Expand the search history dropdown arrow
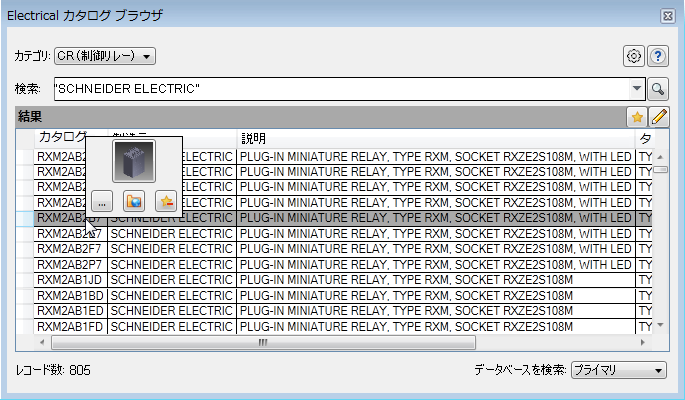The image size is (685, 400). pyautogui.click(x=637, y=89)
